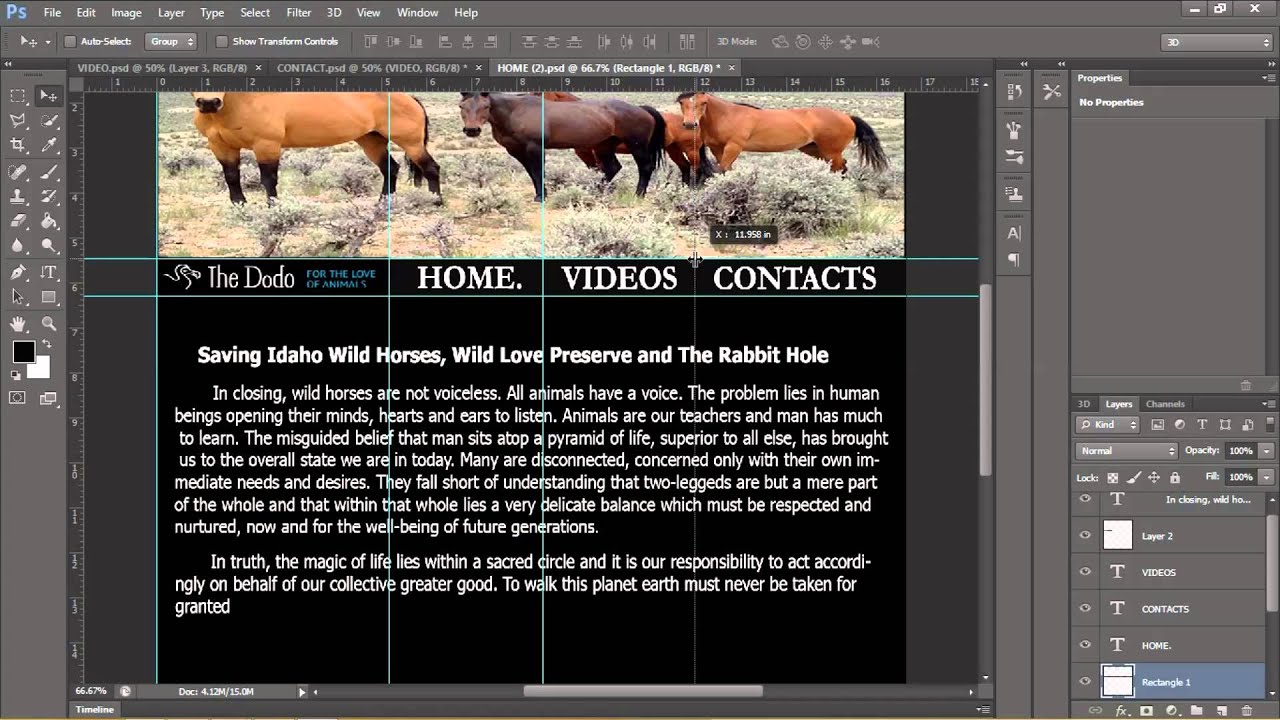
Task: Click the foreground color swatch
Action: [x=23, y=352]
